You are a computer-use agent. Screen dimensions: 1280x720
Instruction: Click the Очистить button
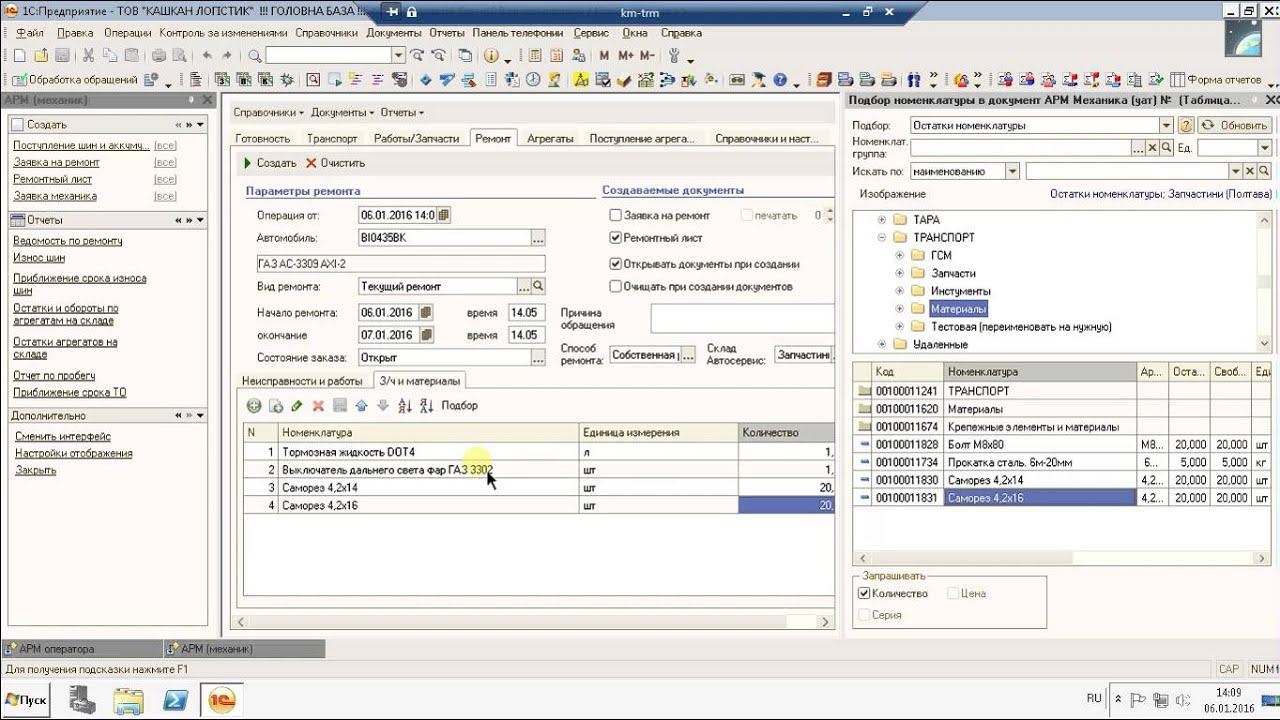(x=335, y=163)
